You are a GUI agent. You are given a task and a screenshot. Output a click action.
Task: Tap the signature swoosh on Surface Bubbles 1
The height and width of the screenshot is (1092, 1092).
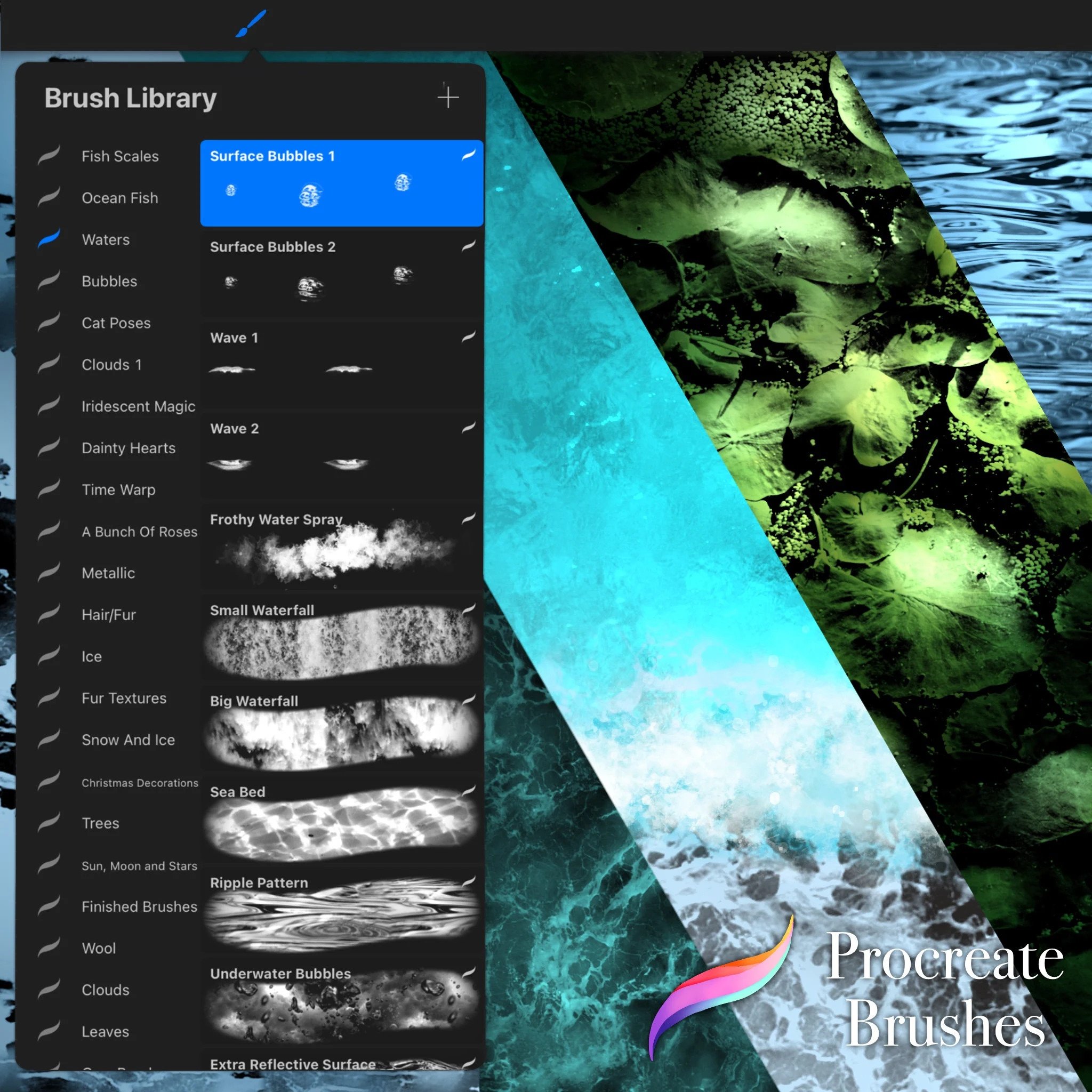coord(469,155)
